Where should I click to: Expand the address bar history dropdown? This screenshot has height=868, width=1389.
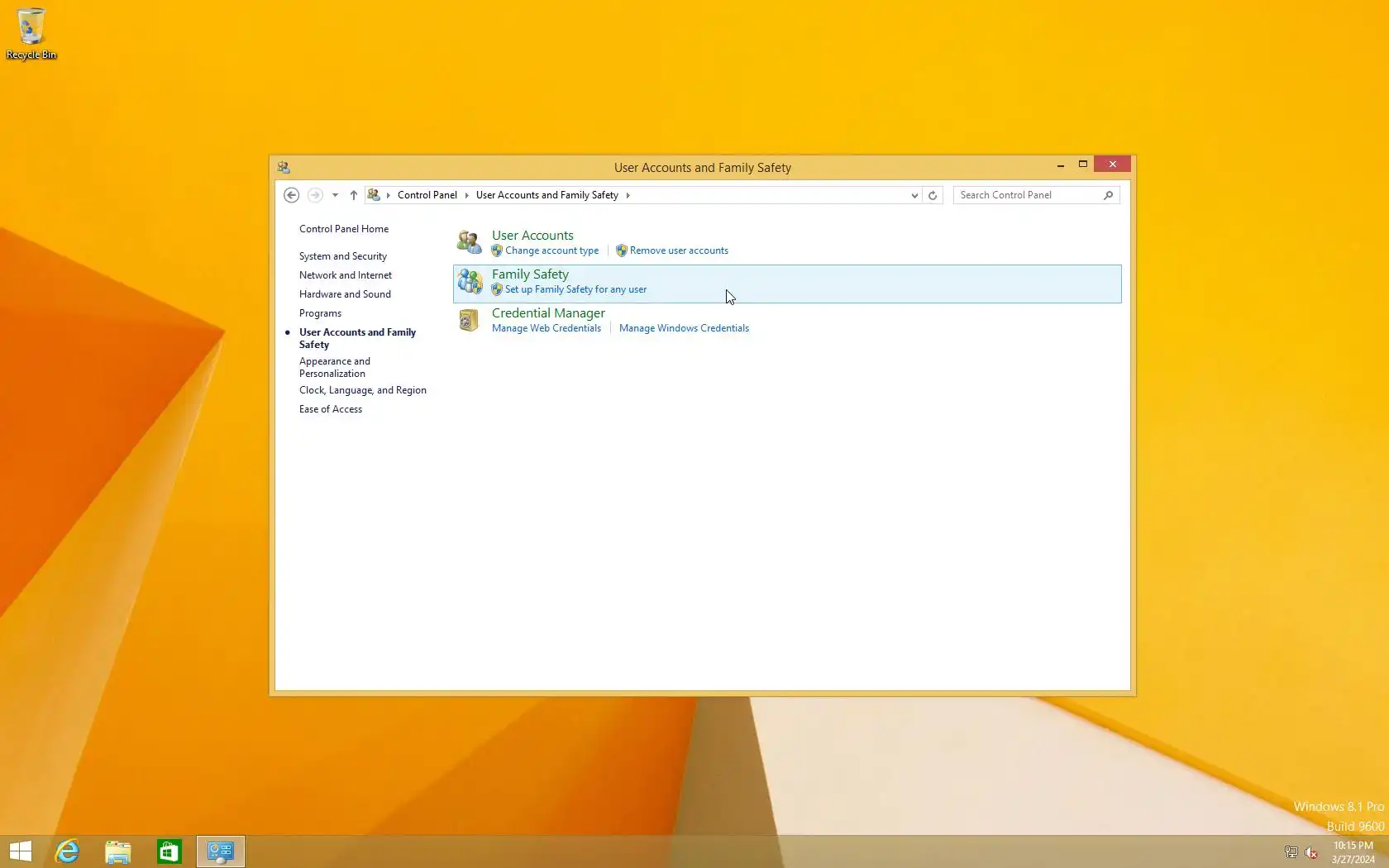tap(914, 195)
